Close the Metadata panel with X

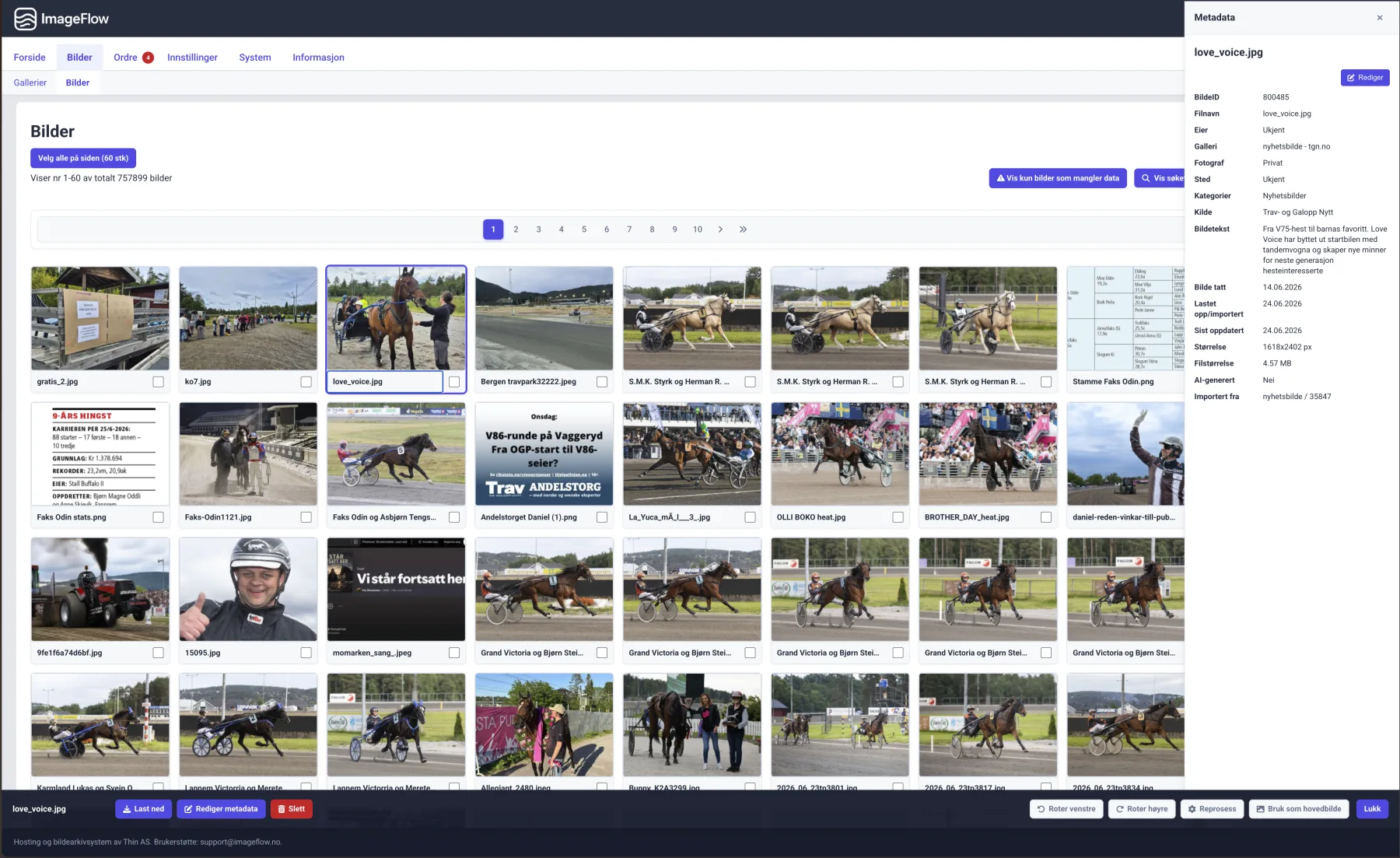pyautogui.click(x=1380, y=18)
